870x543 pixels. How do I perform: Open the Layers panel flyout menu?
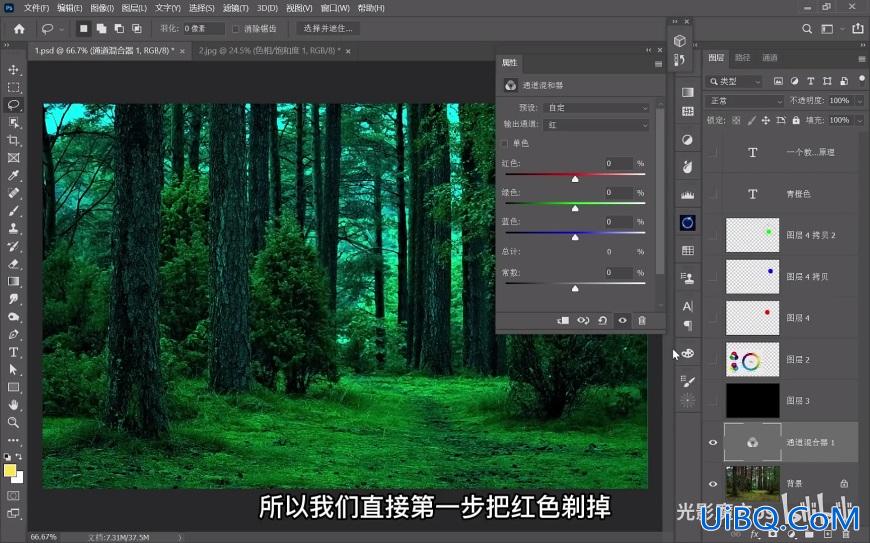pyautogui.click(x=862, y=58)
